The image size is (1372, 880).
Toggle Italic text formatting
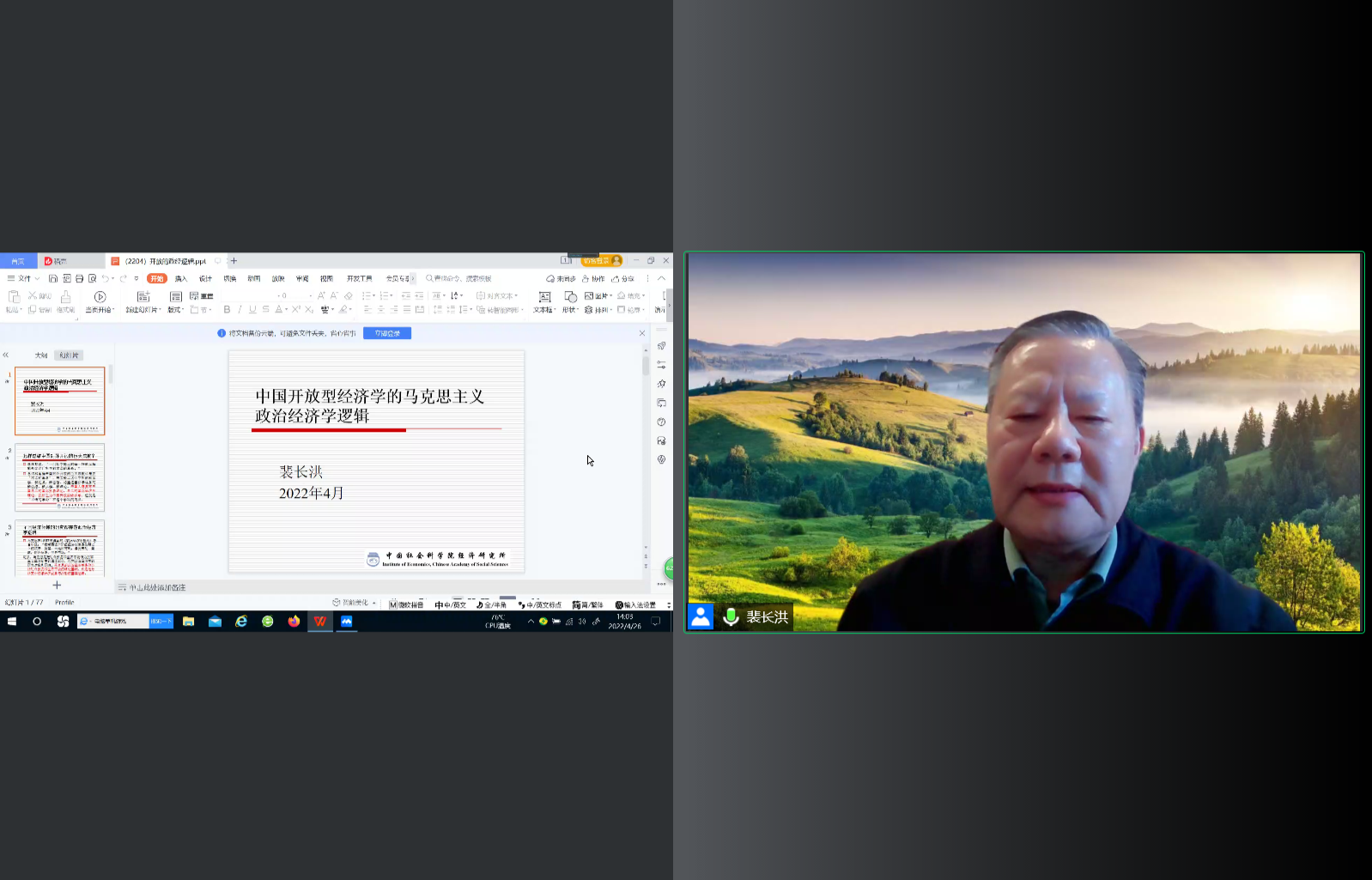(240, 309)
